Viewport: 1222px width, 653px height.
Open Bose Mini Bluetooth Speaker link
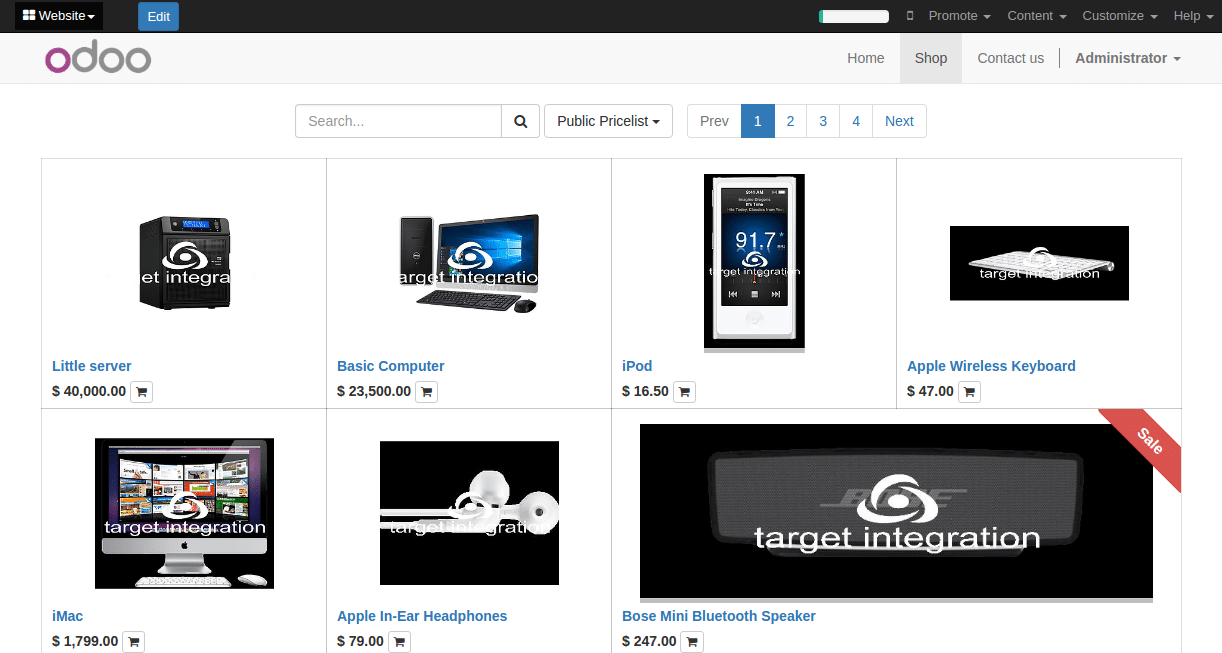coord(719,616)
